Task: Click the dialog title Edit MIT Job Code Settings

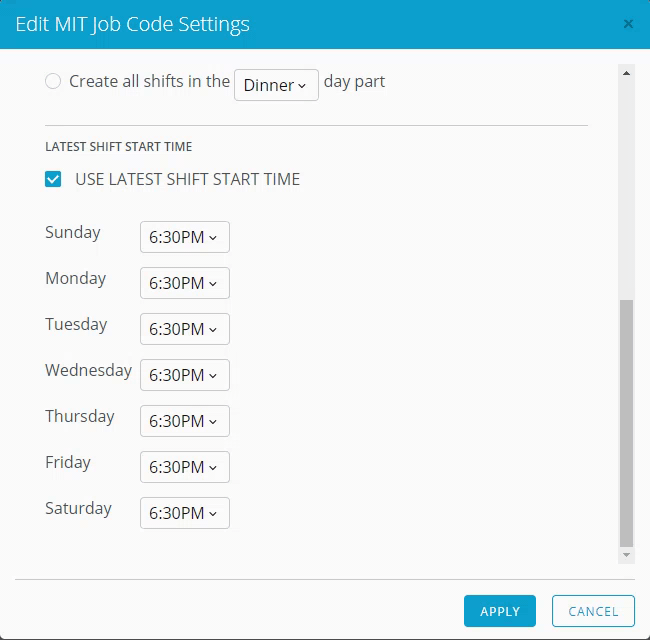Action: pos(133,24)
